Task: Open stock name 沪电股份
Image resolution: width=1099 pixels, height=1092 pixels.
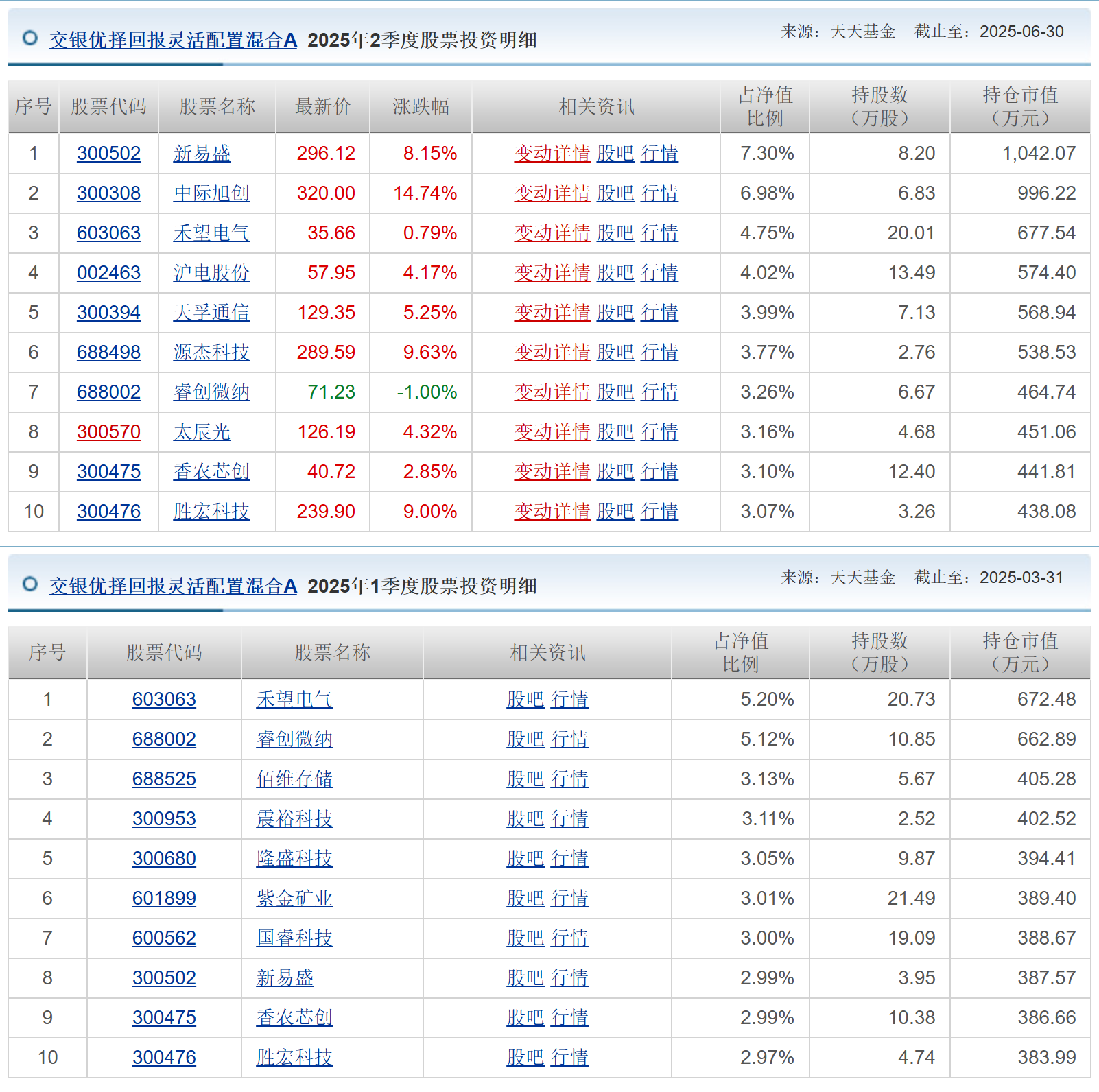Action: click(211, 273)
